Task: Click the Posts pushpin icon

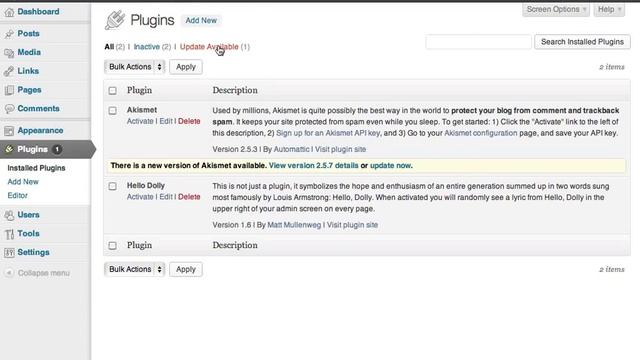Action: pos(9,34)
